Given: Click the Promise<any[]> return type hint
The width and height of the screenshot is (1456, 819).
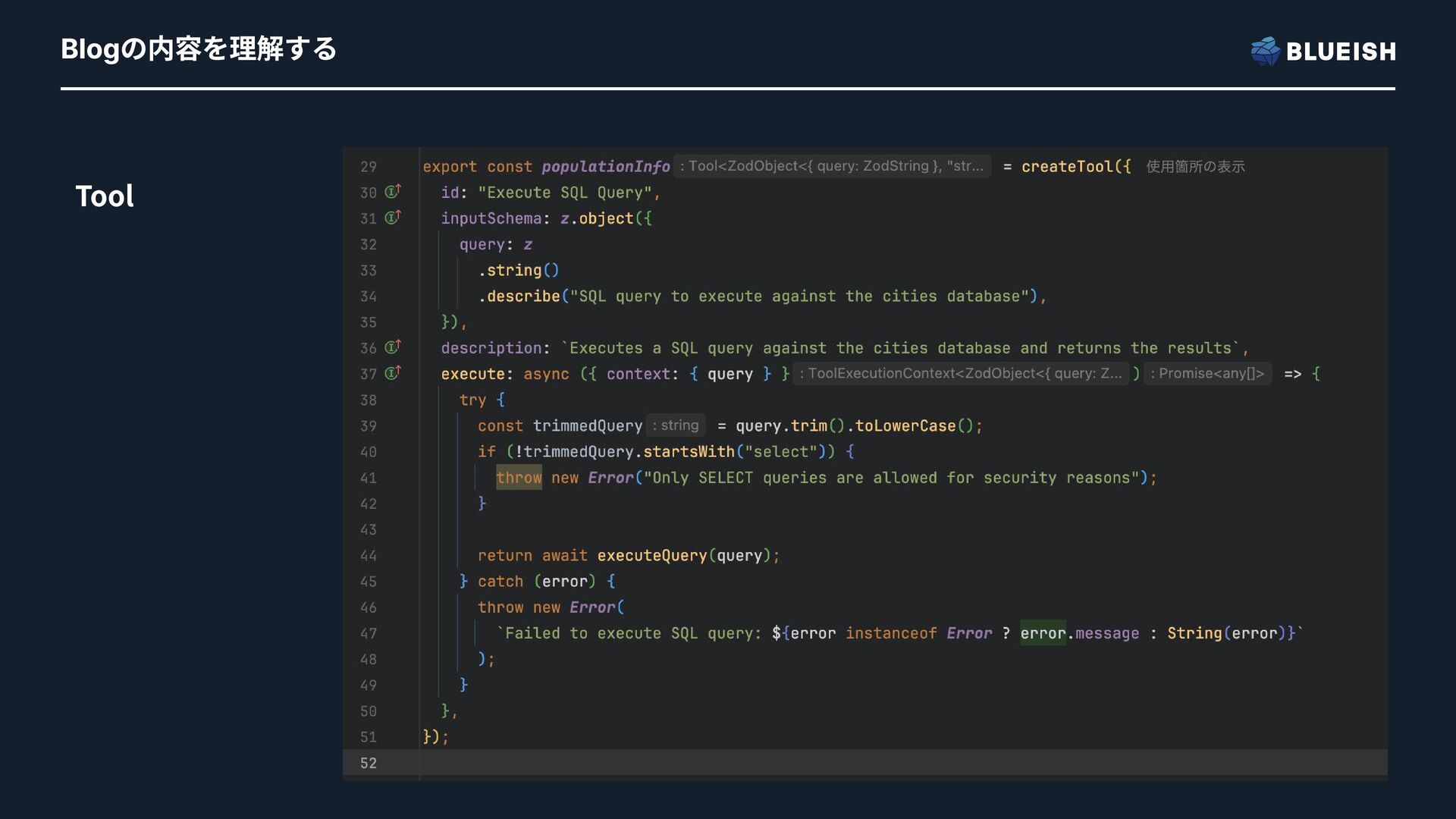Looking at the screenshot, I should pos(1207,373).
